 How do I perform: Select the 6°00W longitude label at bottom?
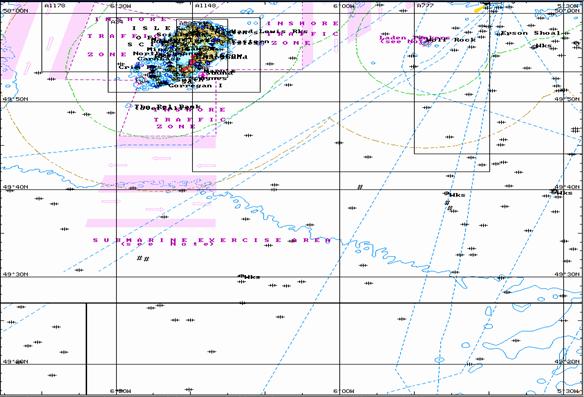tap(343, 391)
